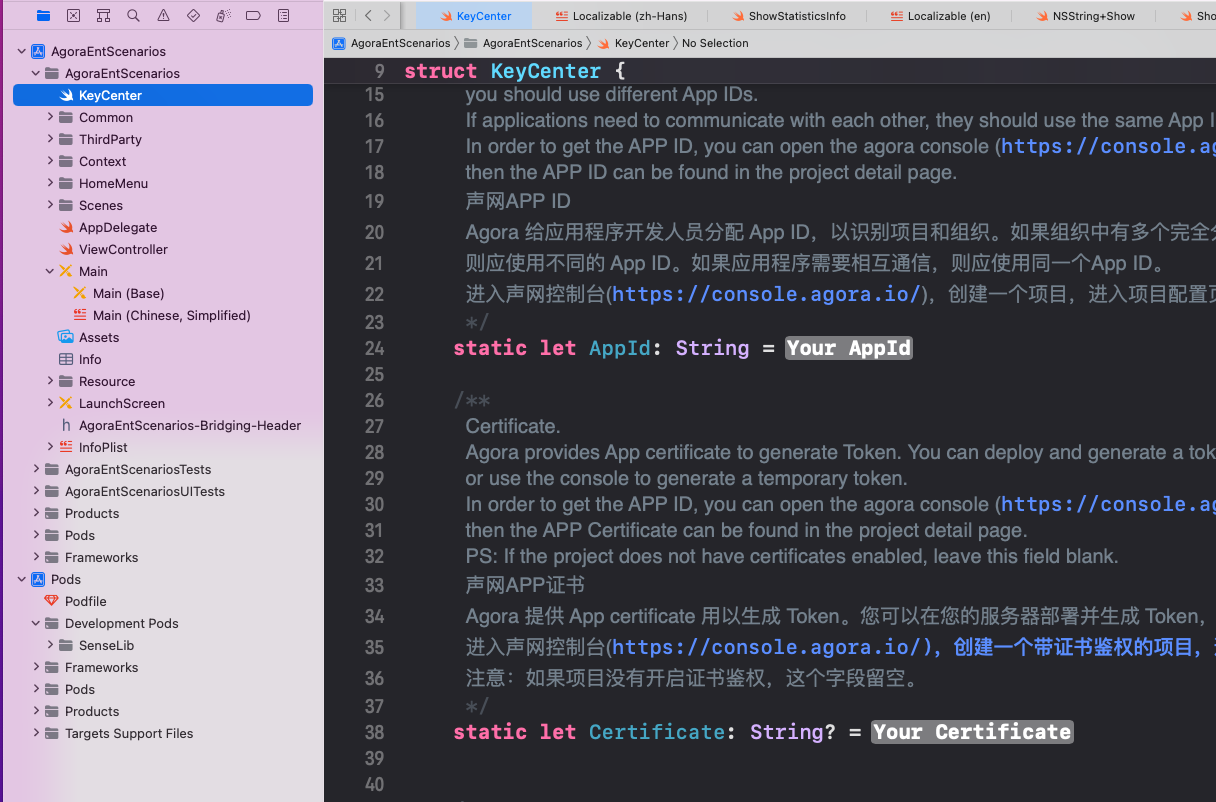The width and height of the screenshot is (1216, 802).
Task: Select the ViewController swift file
Action: coord(123,249)
